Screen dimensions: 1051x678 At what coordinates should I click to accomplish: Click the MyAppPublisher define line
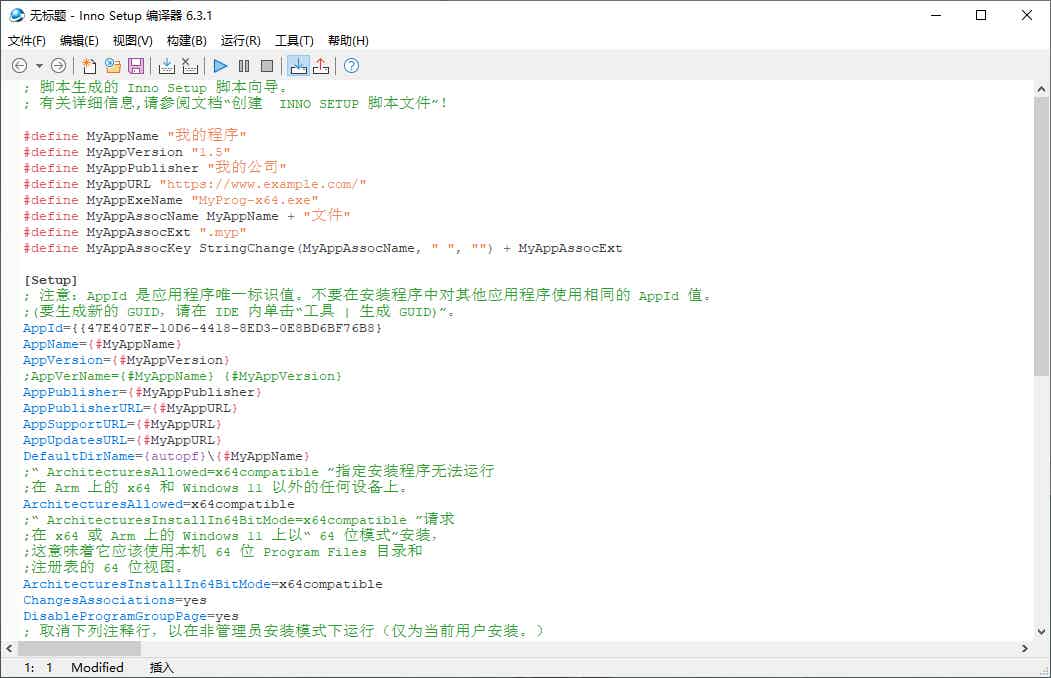(x=155, y=167)
